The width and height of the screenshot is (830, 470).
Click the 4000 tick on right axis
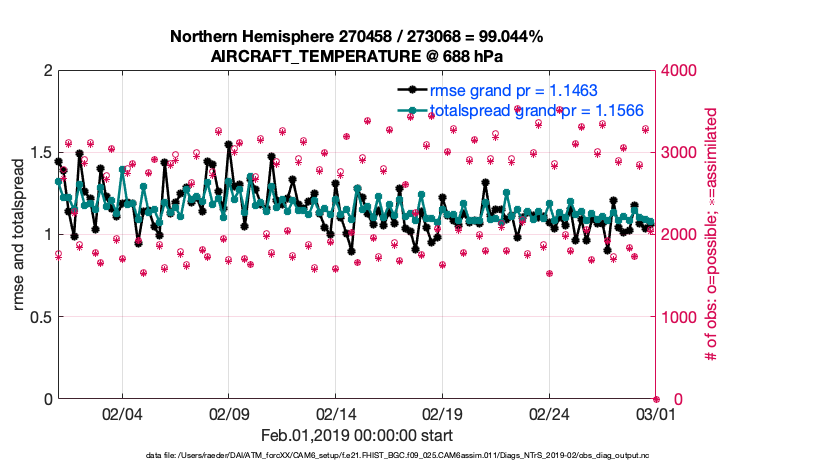tap(680, 71)
